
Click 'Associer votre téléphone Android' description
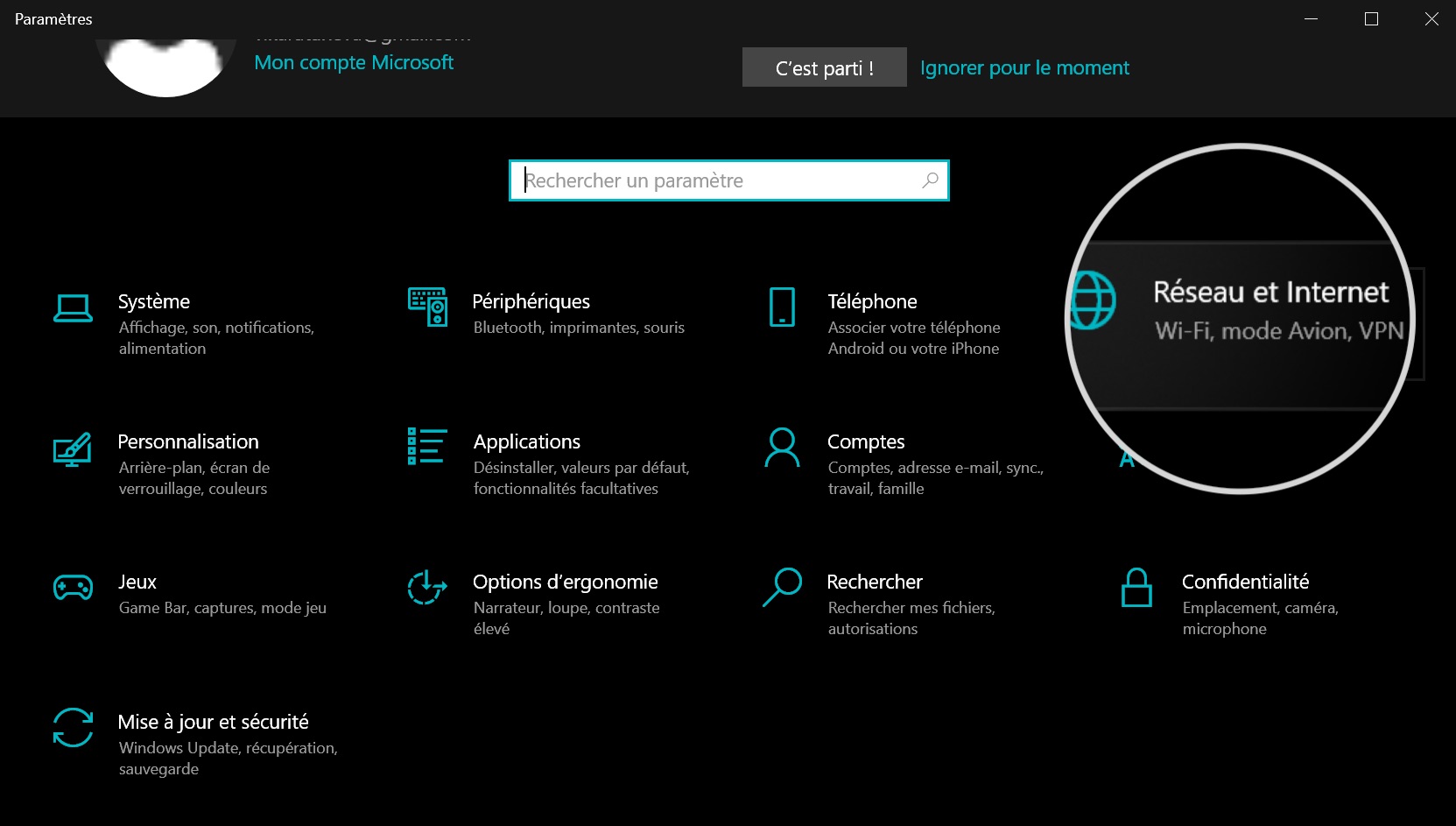pos(914,338)
